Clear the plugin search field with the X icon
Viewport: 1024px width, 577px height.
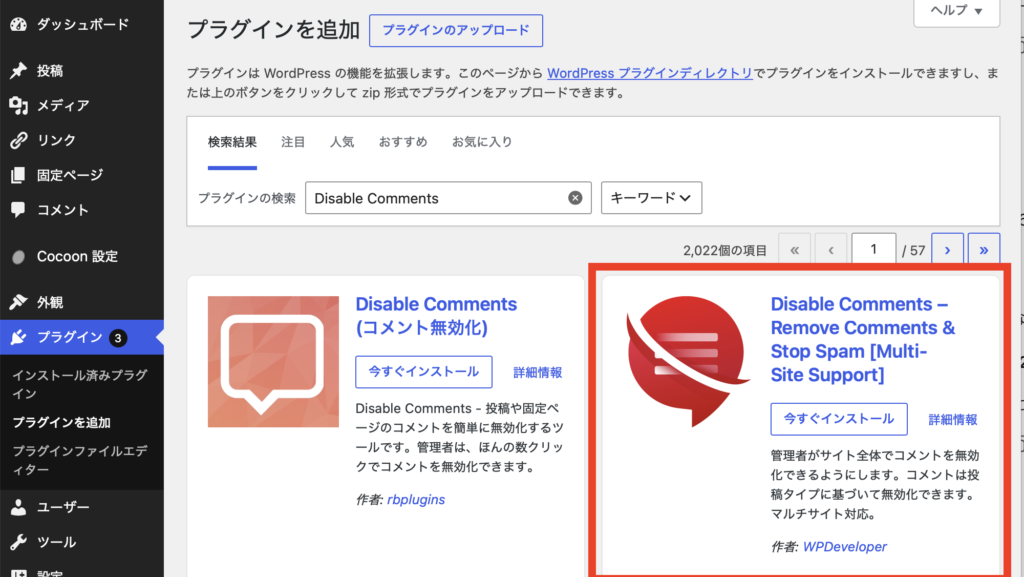click(575, 198)
